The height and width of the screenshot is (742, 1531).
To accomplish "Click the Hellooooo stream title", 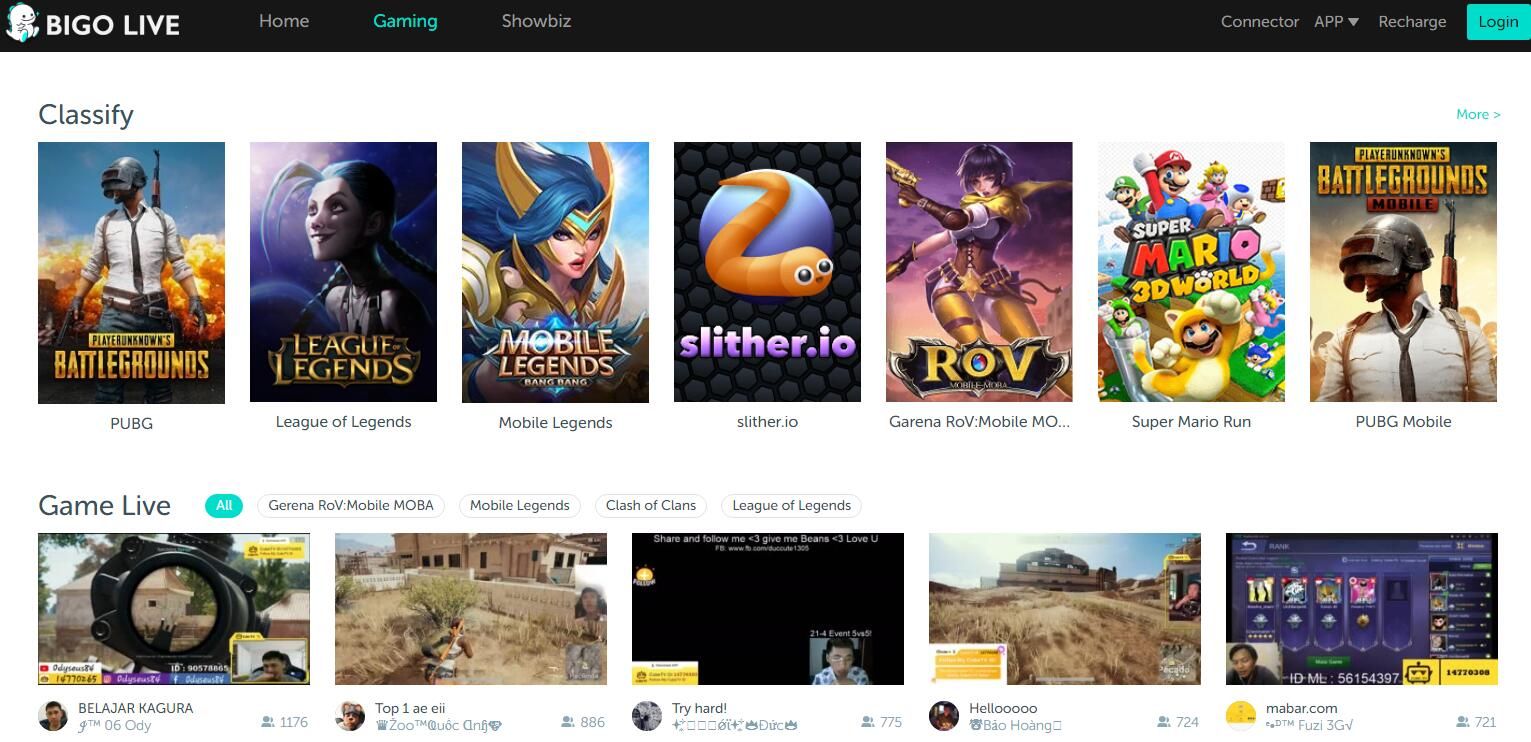I will (x=1003, y=708).
